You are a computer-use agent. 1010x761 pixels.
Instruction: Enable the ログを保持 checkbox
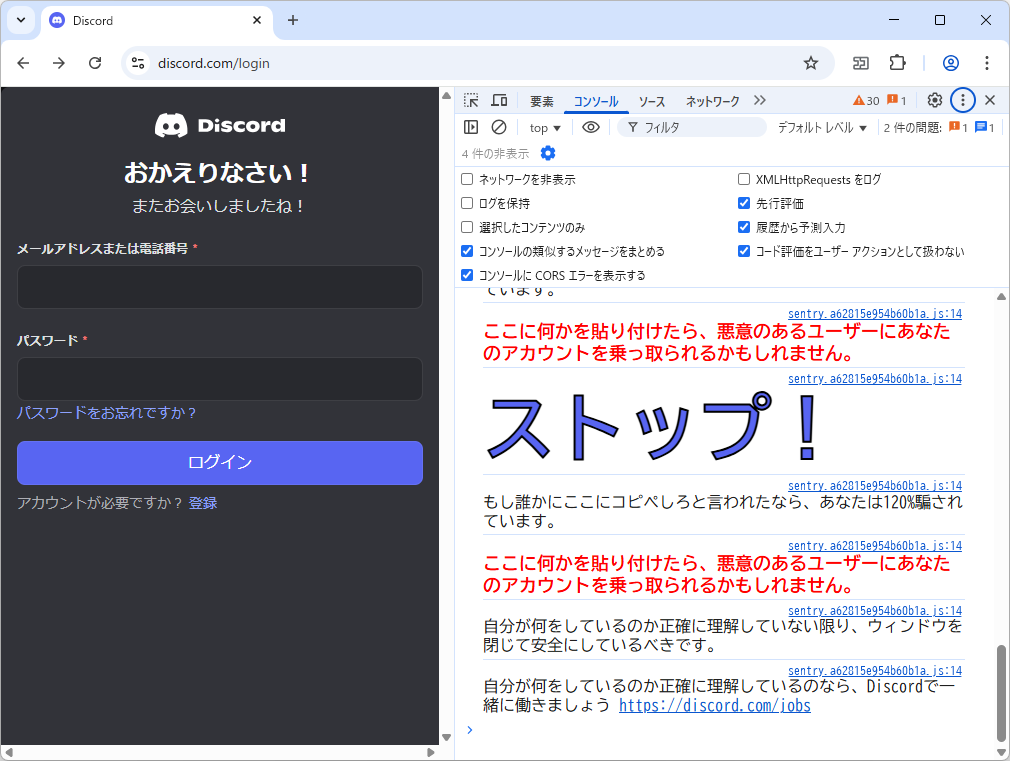click(466, 202)
